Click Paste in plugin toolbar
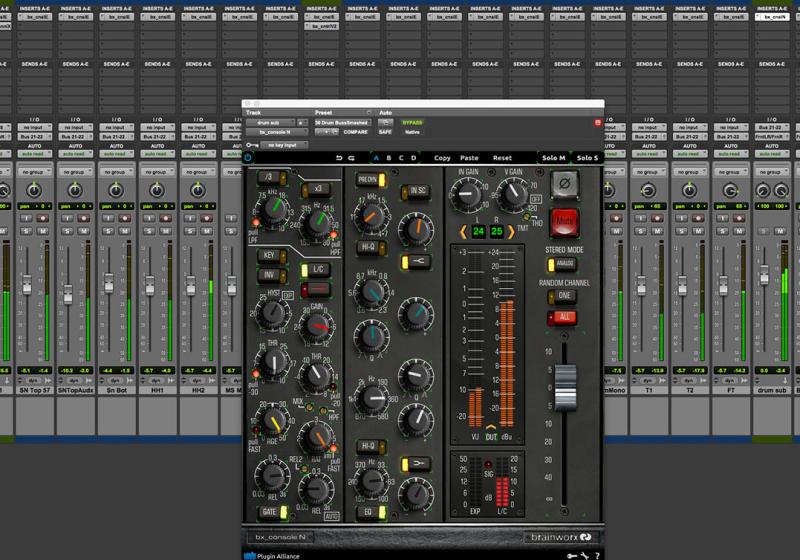800x560 pixels. tap(469, 158)
